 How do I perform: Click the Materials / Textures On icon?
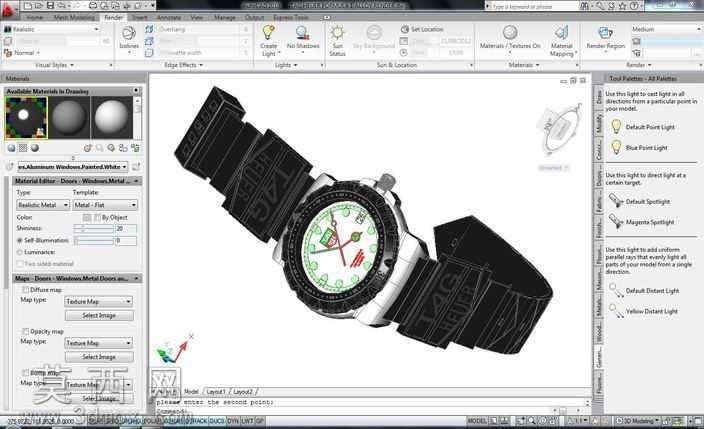click(x=510, y=32)
